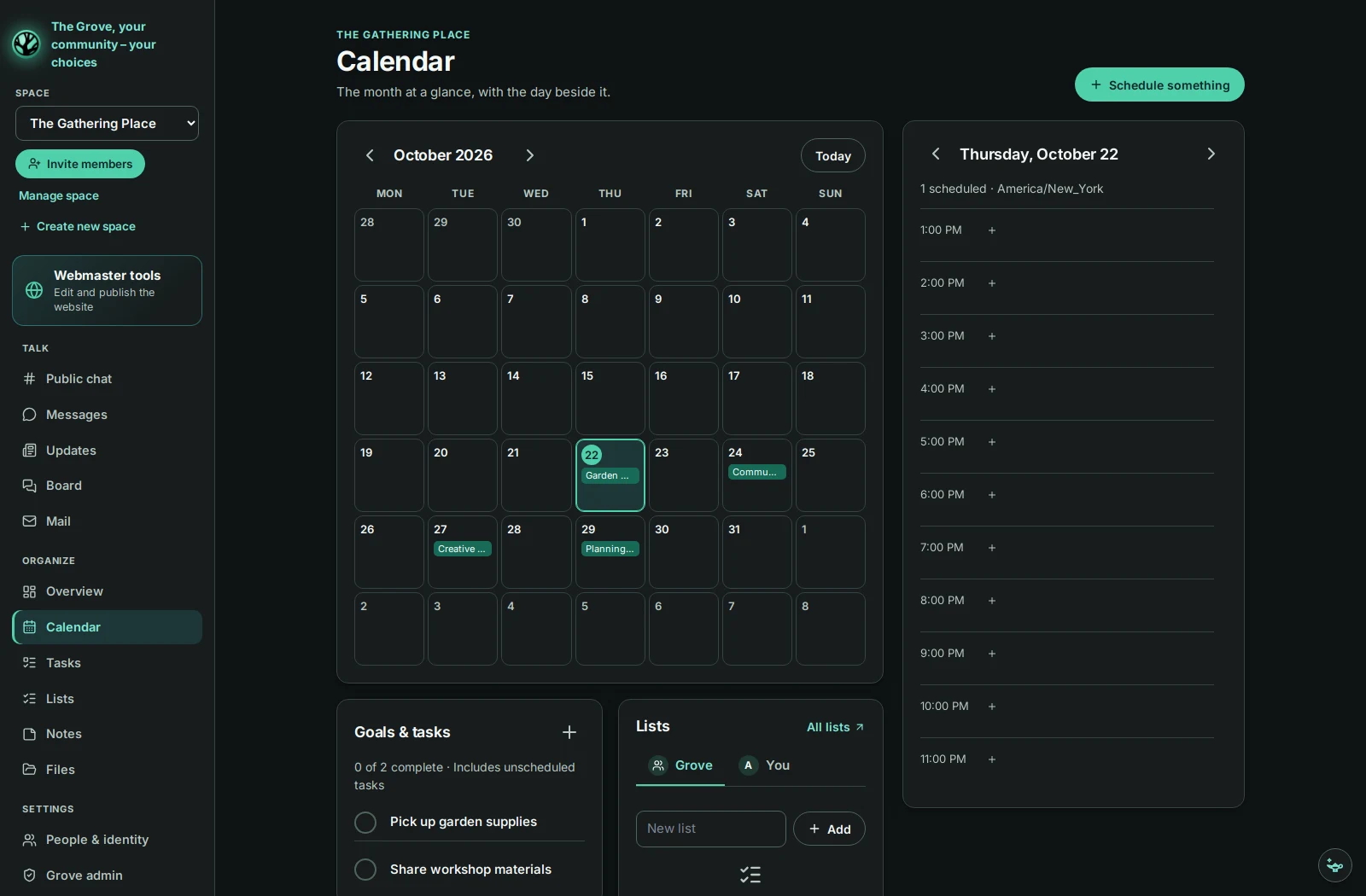Go to next month arrow

[x=530, y=155]
